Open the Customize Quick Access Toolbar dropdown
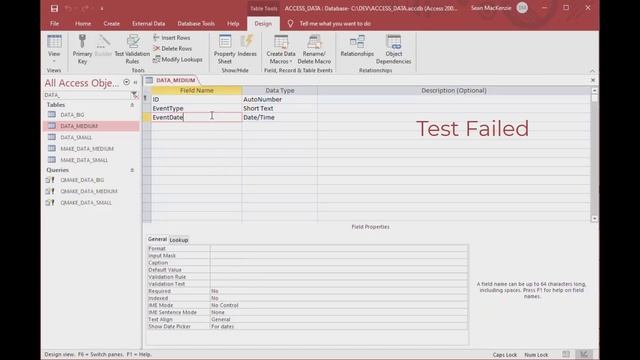Screen dimensions: 640x360 (102, 9)
